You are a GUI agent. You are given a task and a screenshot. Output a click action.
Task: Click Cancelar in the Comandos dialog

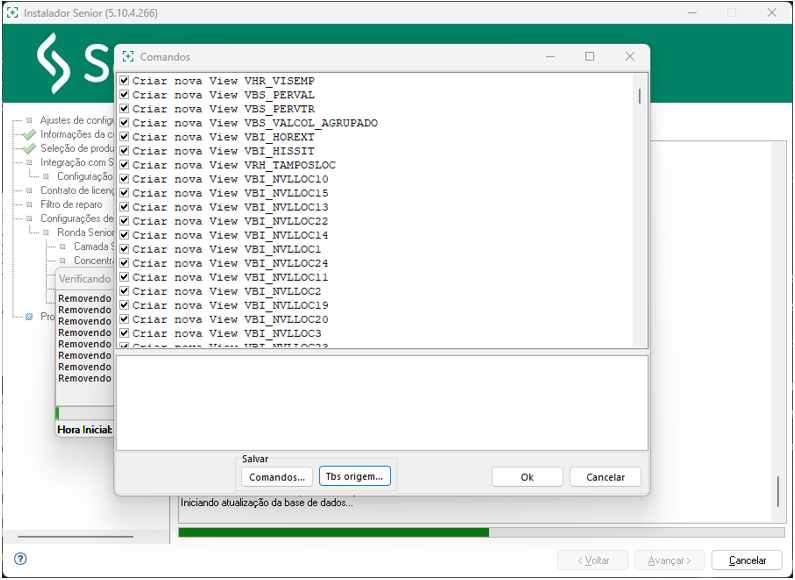click(x=605, y=477)
